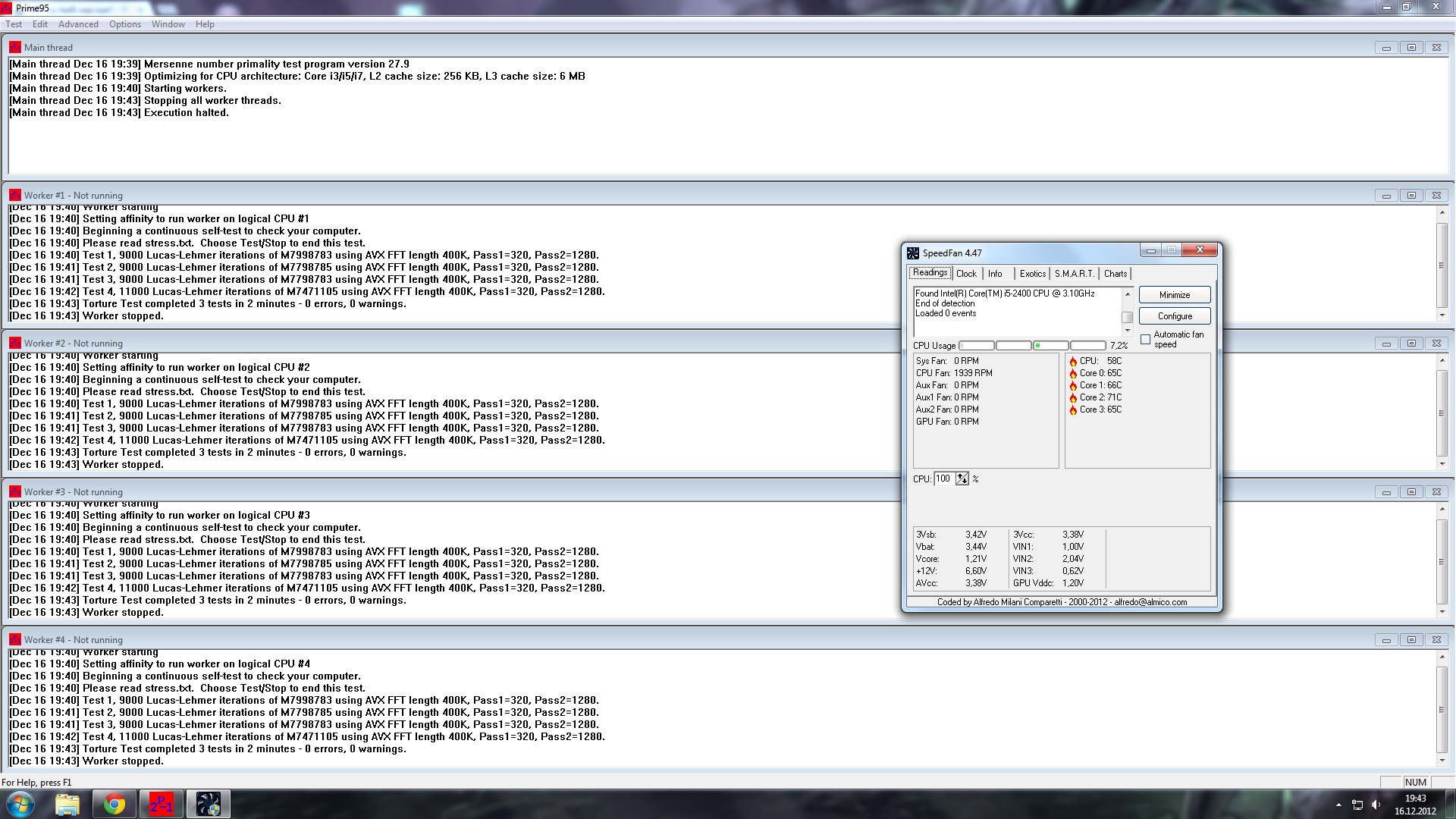Viewport: 1456px width, 819px height.
Task: Click the Prime95 taskbar icon
Action: [161, 804]
